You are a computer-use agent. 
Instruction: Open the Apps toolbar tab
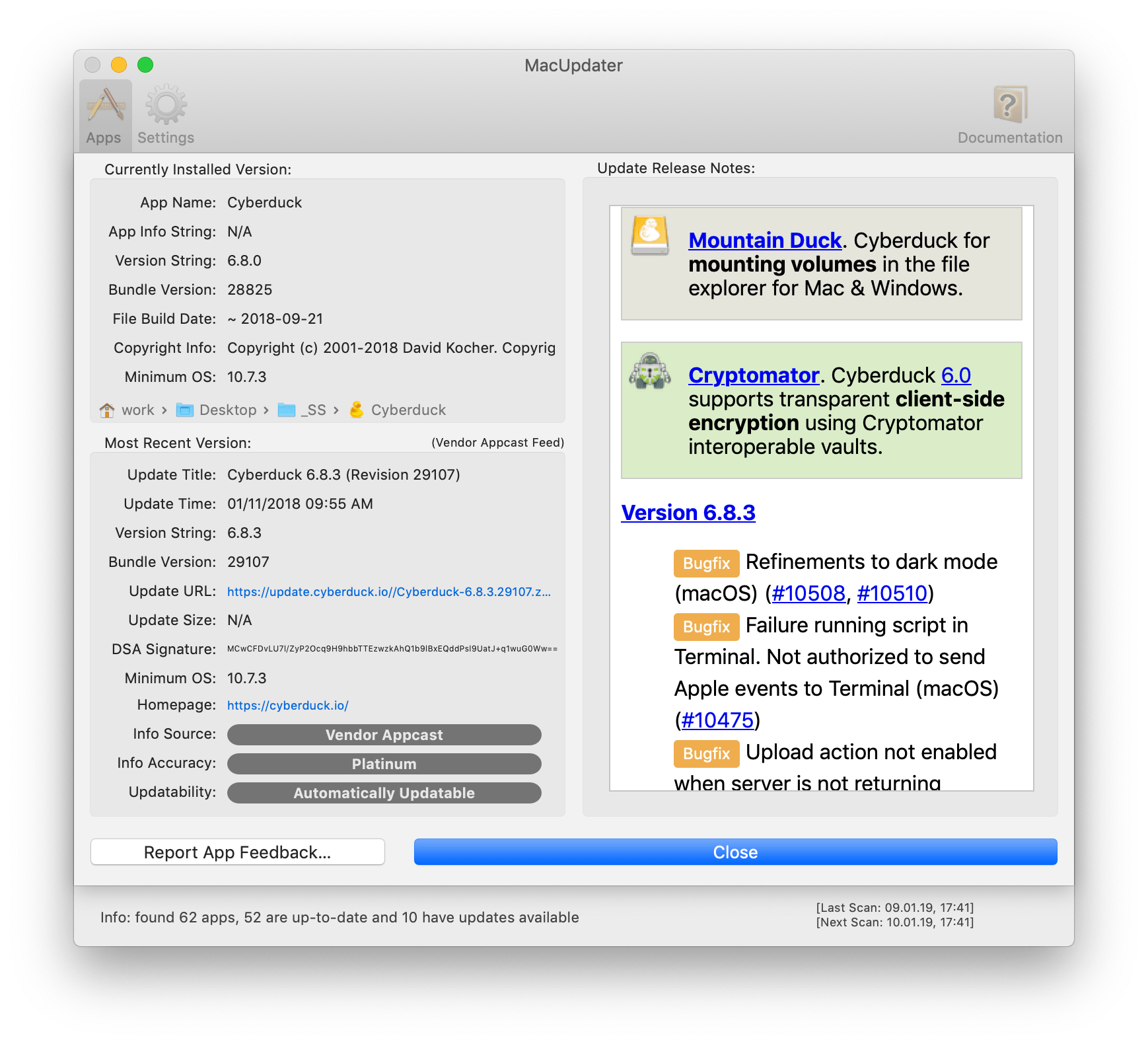click(105, 115)
